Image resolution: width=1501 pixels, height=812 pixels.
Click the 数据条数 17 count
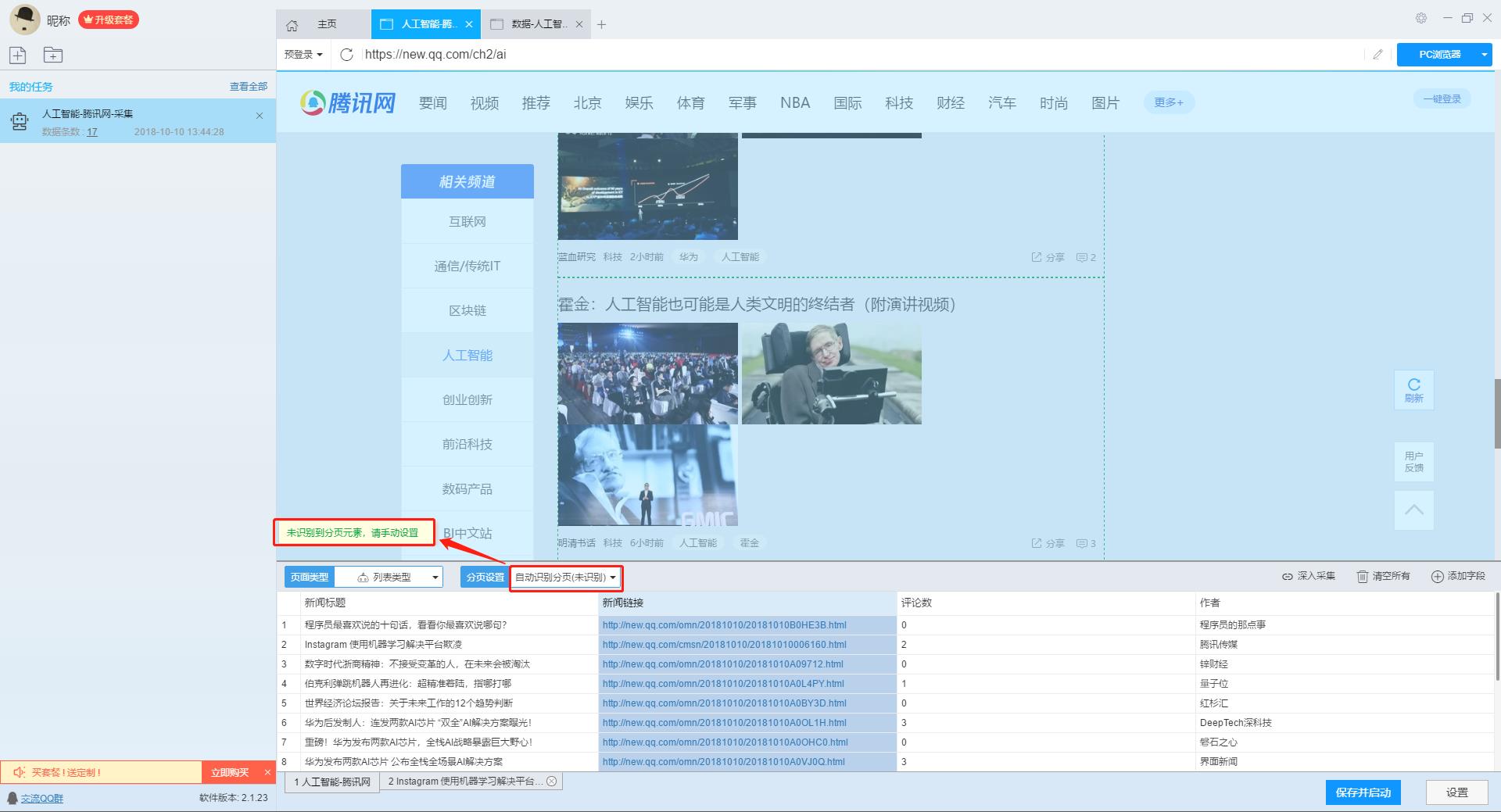(92, 132)
